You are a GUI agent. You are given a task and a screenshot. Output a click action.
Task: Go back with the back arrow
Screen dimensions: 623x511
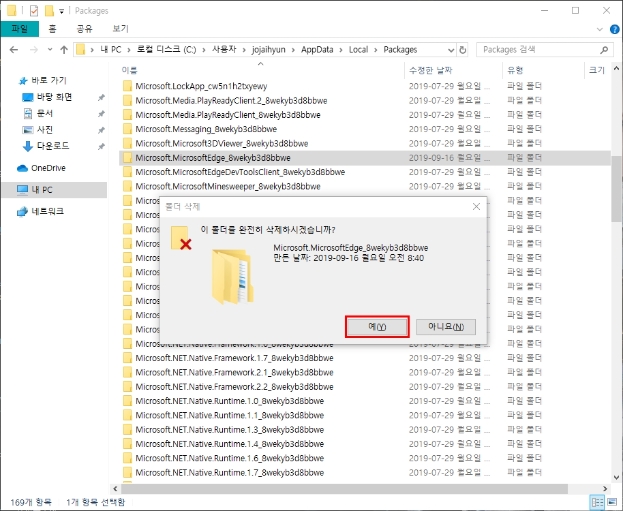[x=14, y=50]
